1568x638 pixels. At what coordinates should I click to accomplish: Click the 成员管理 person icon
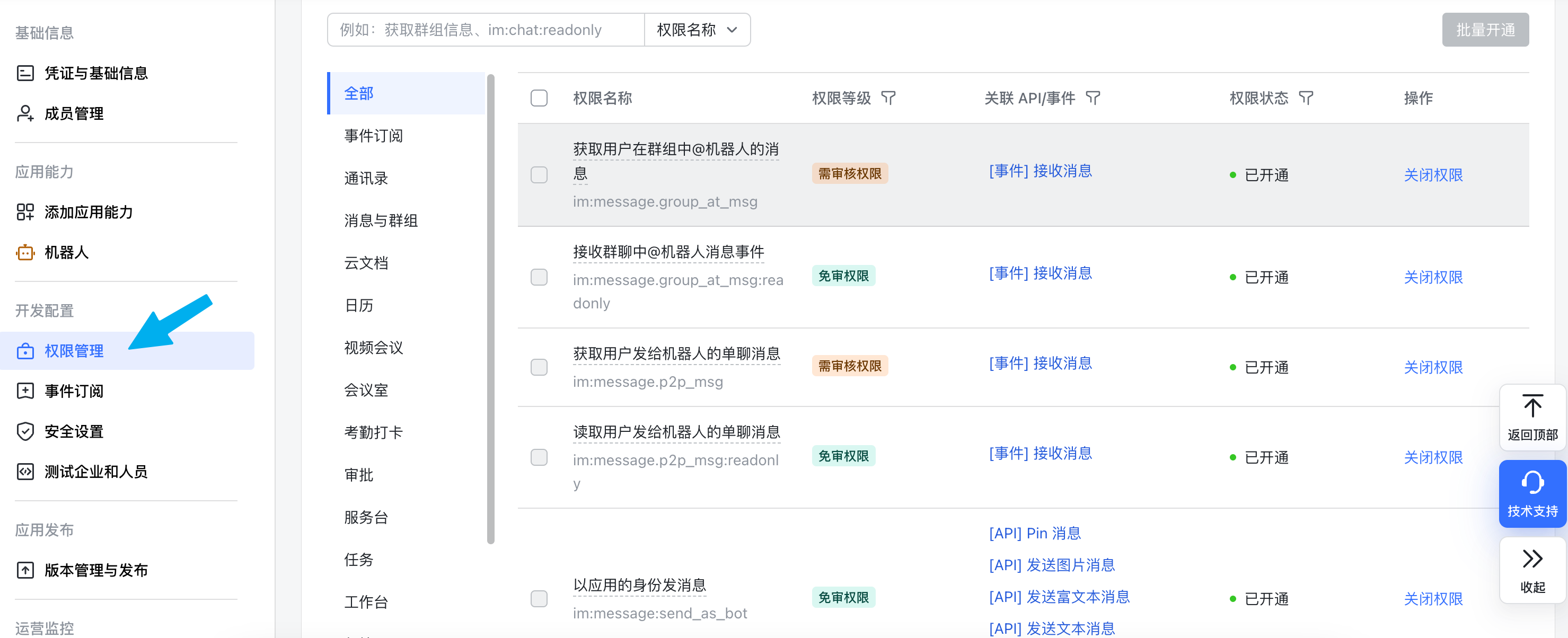tap(25, 113)
